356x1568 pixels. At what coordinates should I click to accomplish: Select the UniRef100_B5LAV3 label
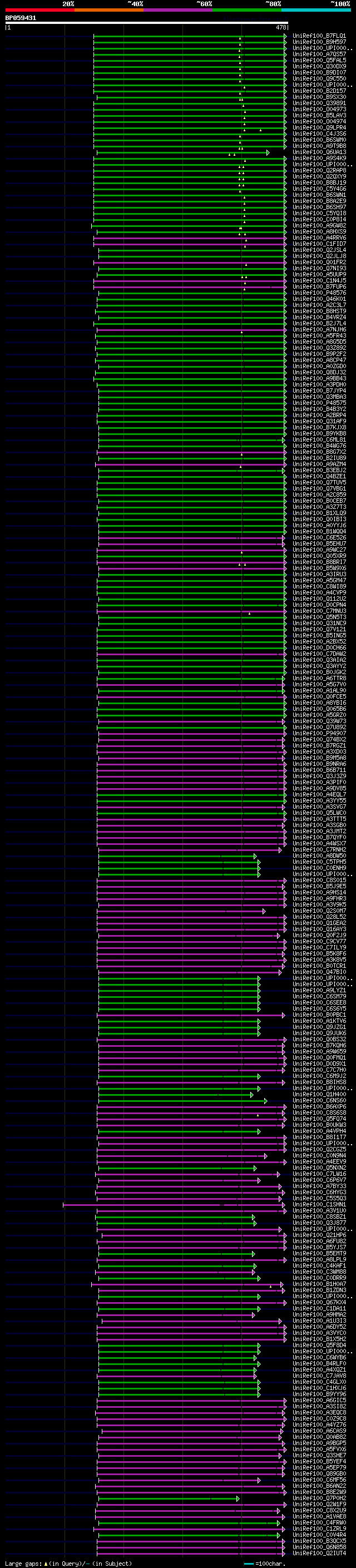tap(319, 116)
